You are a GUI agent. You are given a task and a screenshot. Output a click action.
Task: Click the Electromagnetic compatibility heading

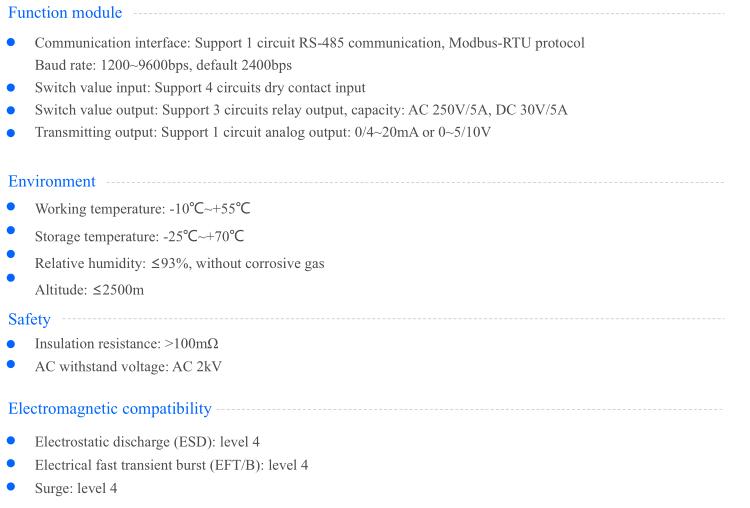[x=110, y=409]
